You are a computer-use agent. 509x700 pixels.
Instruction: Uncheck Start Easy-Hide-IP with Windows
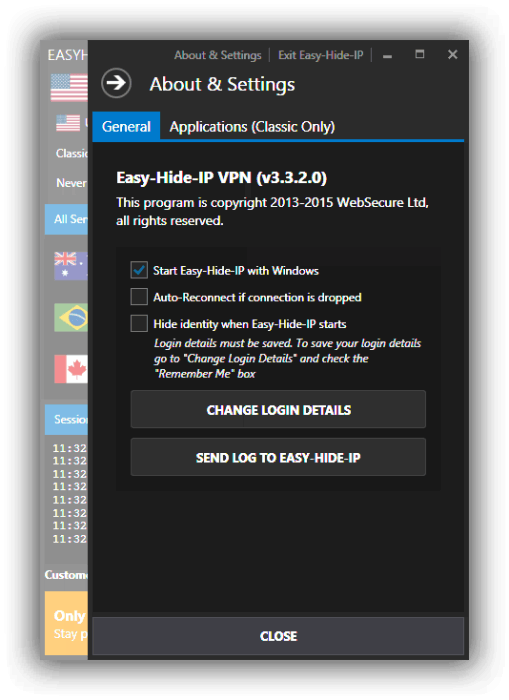(x=139, y=270)
